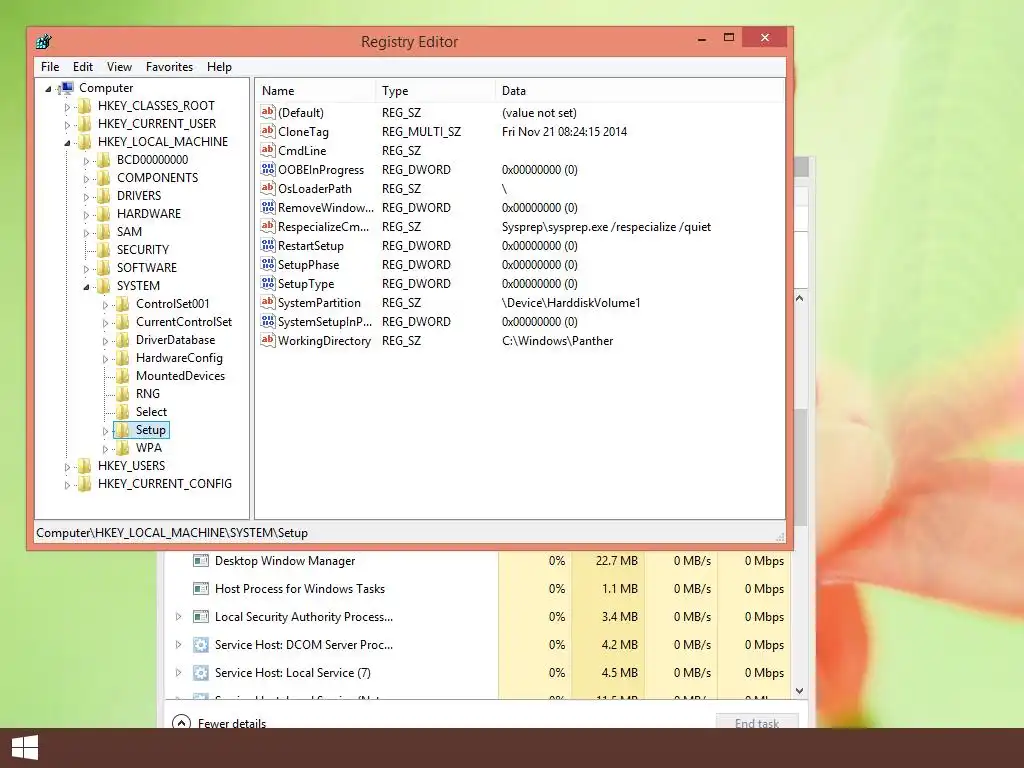1024x768 pixels.
Task: Expand HKEY_CURRENT_USER key
Action: coord(67,125)
